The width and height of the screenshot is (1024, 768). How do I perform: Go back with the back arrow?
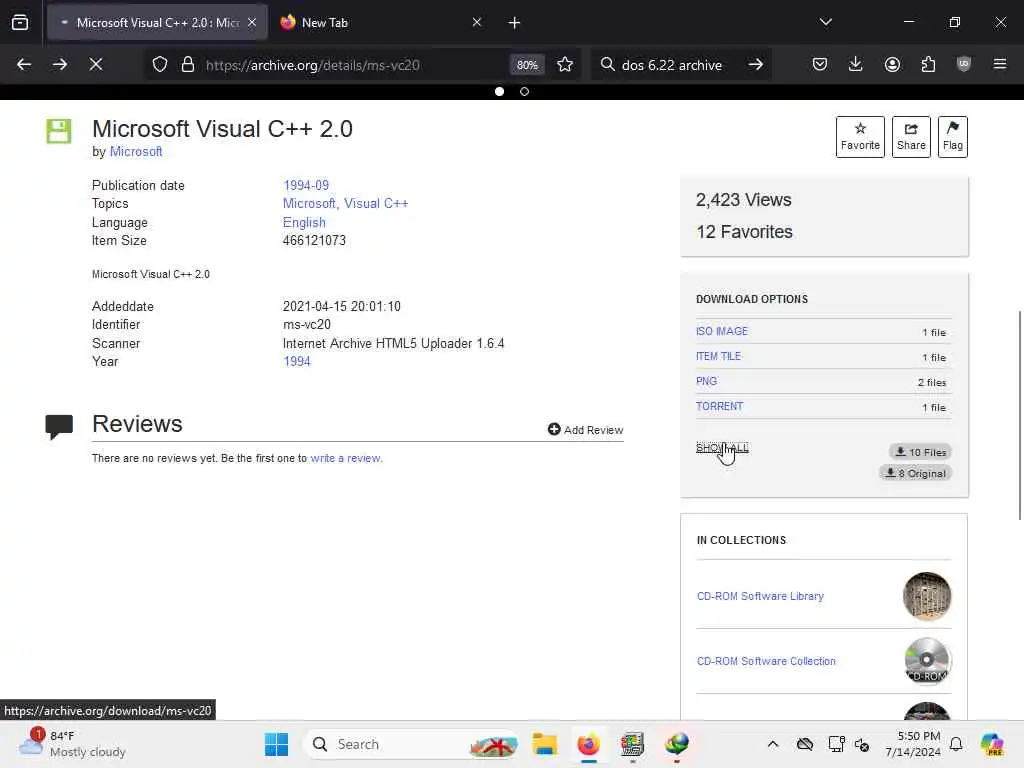tap(24, 64)
